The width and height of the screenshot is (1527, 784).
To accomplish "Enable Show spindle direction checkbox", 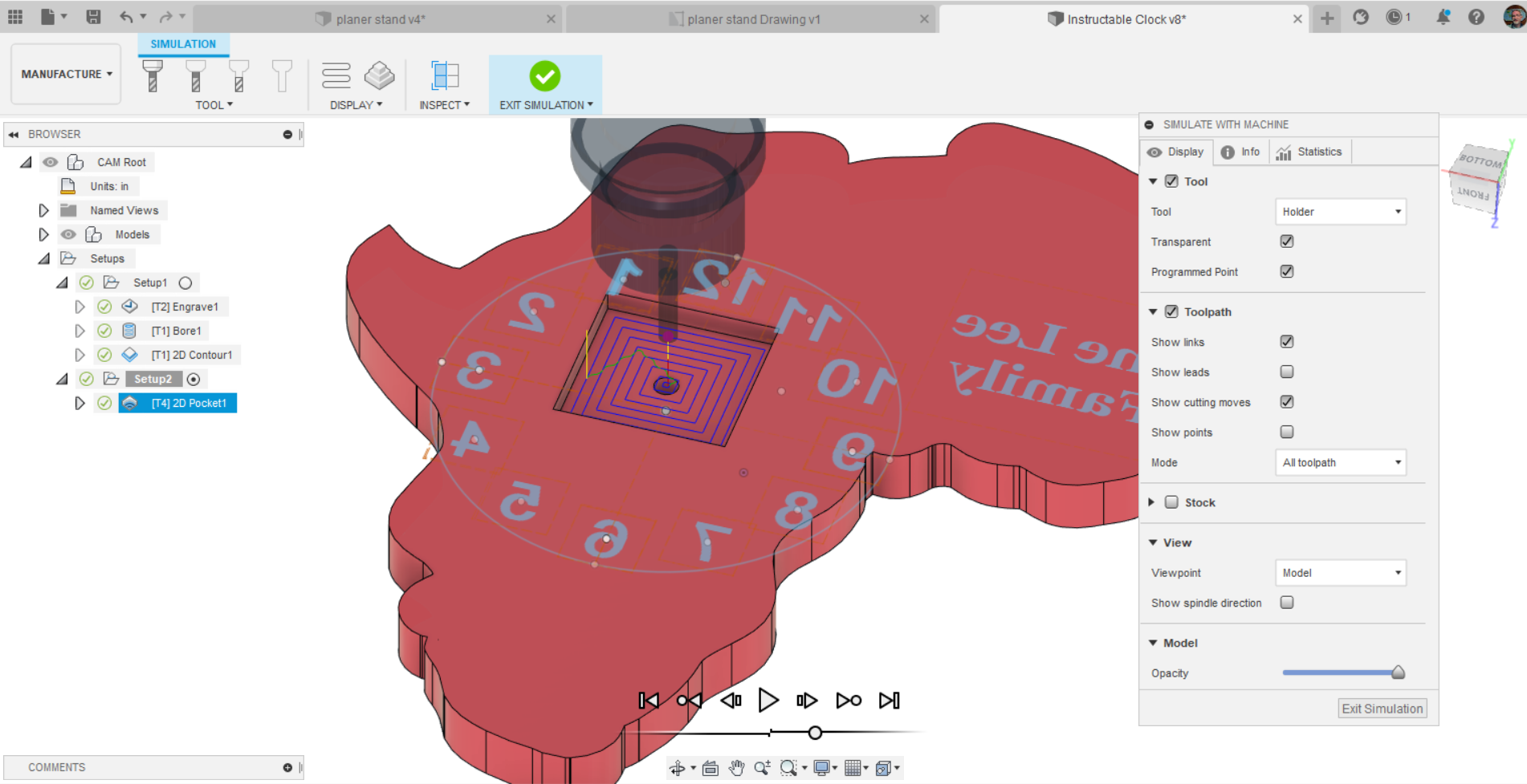I will (x=1287, y=603).
